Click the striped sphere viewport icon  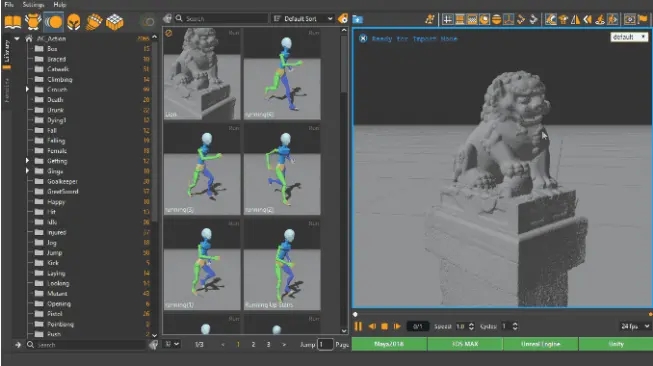coord(496,19)
